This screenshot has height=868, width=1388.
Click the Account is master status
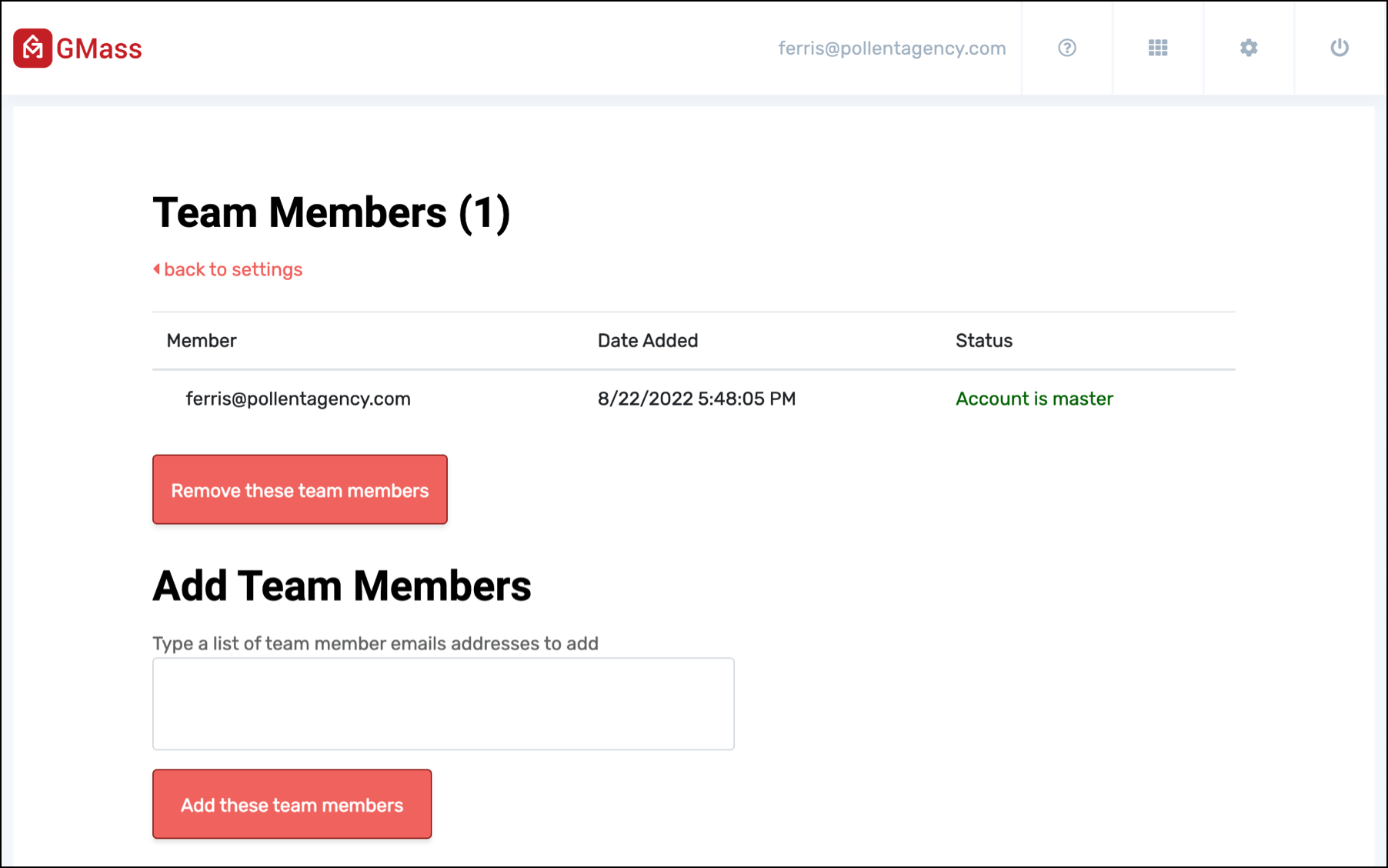(1034, 399)
